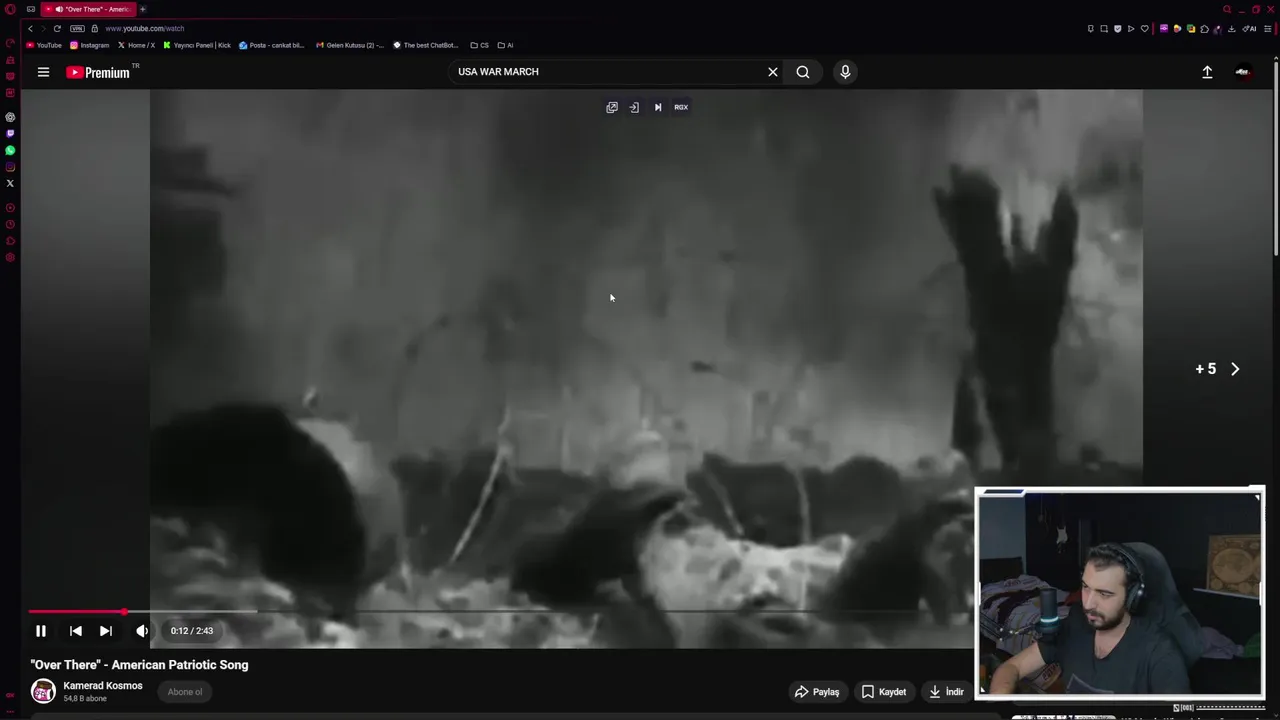Open the Yayıncı Paneli | Kick bookmark
The image size is (1280, 720).
[198, 45]
